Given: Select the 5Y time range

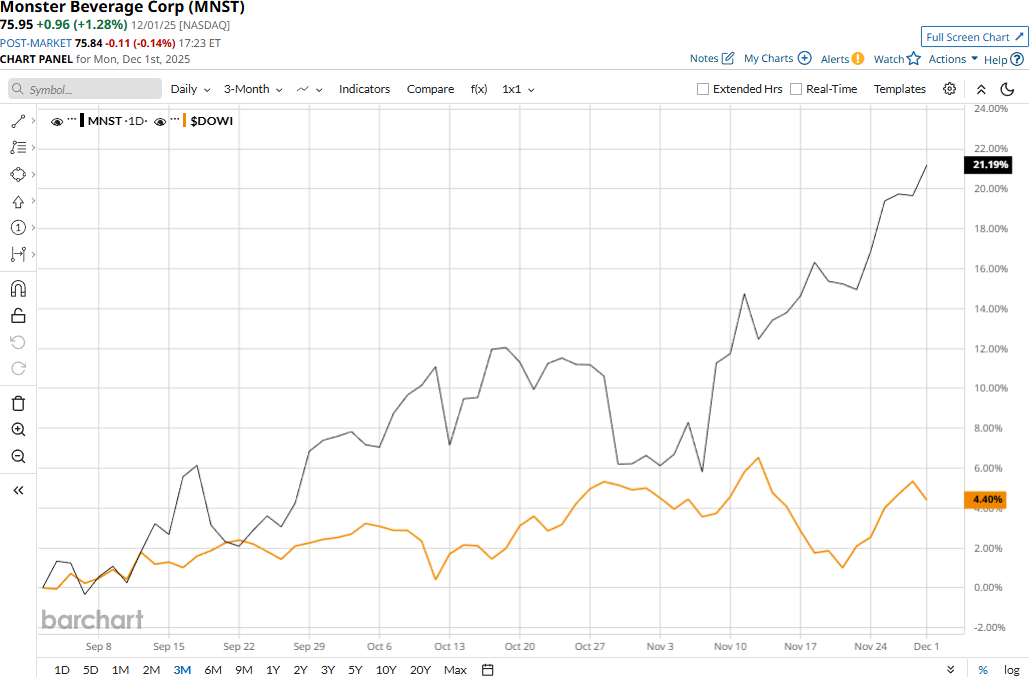Looking at the screenshot, I should [x=355, y=670].
